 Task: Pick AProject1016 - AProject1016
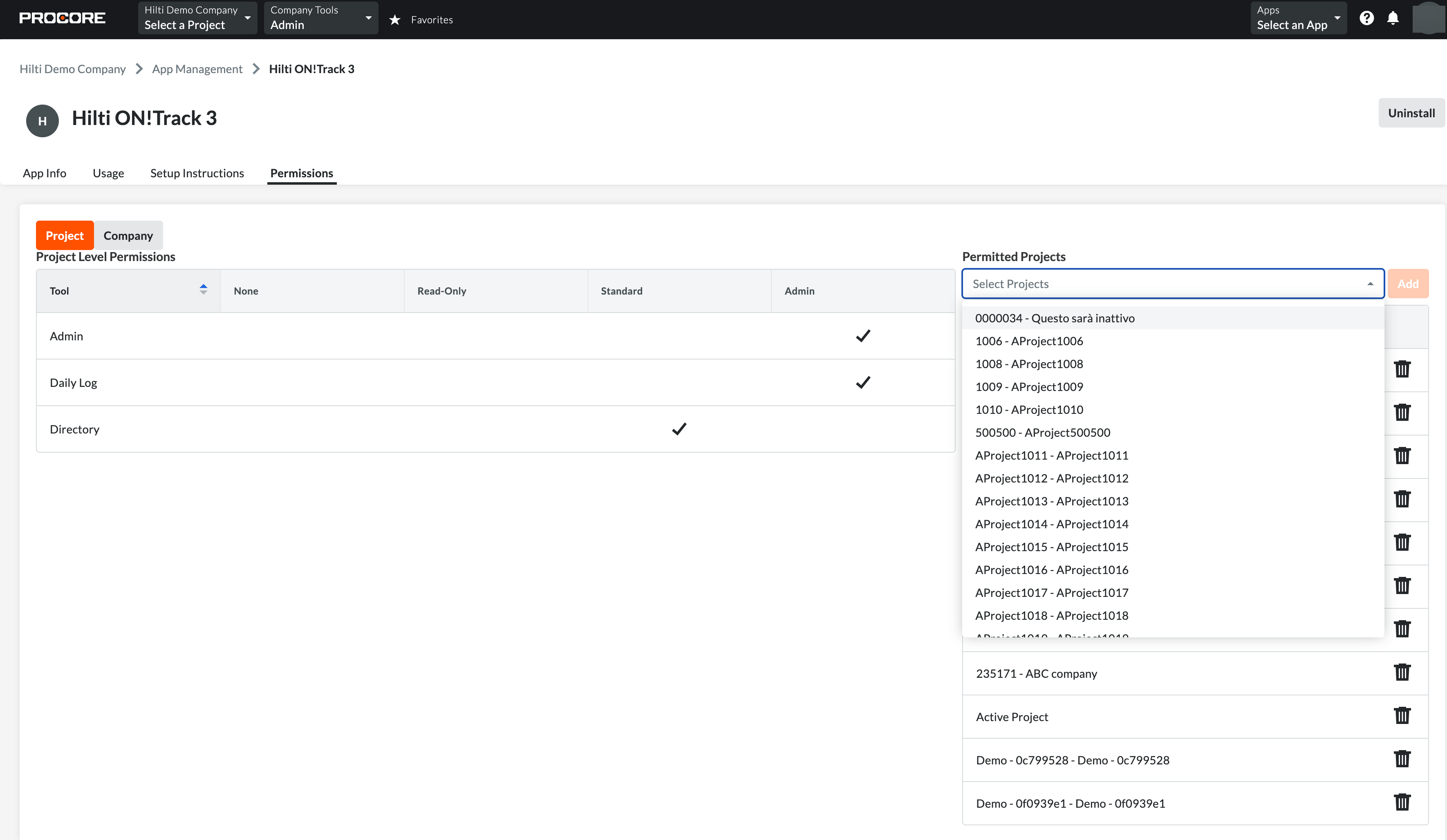[x=1173, y=570]
